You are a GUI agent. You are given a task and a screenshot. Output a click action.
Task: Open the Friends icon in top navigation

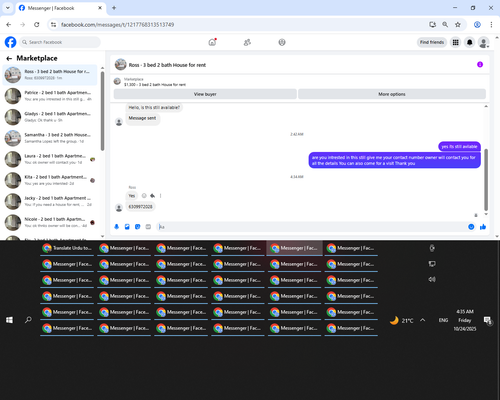(247, 42)
